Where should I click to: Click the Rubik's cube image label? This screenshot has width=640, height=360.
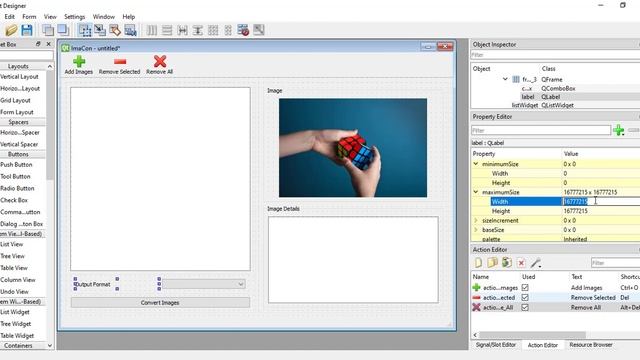coord(353,148)
